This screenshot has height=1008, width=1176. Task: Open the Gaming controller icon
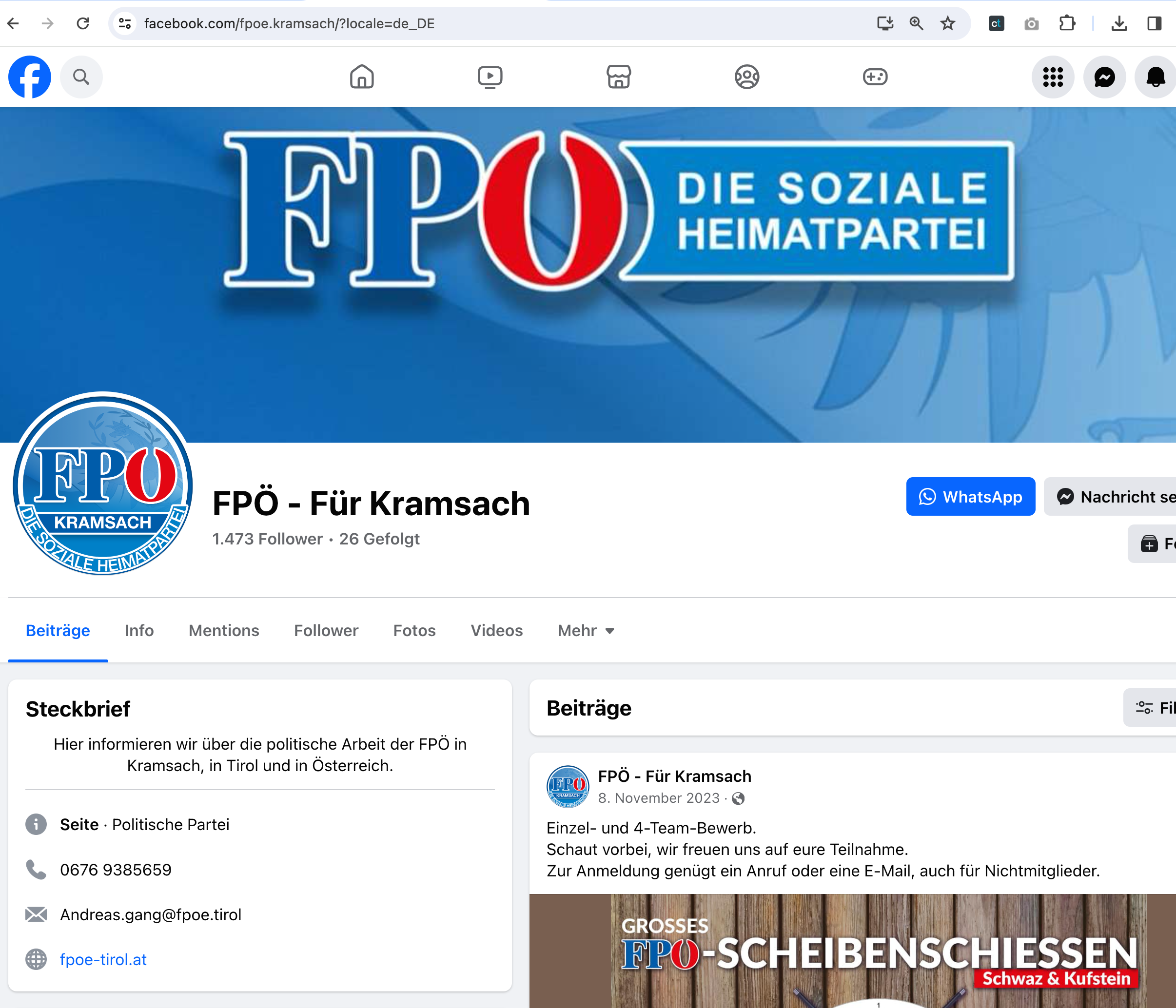coord(875,77)
